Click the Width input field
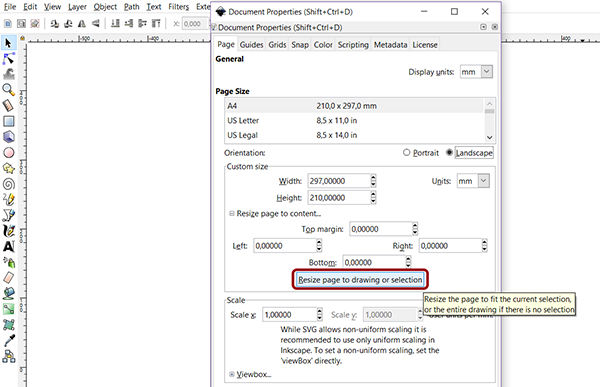 click(339, 181)
